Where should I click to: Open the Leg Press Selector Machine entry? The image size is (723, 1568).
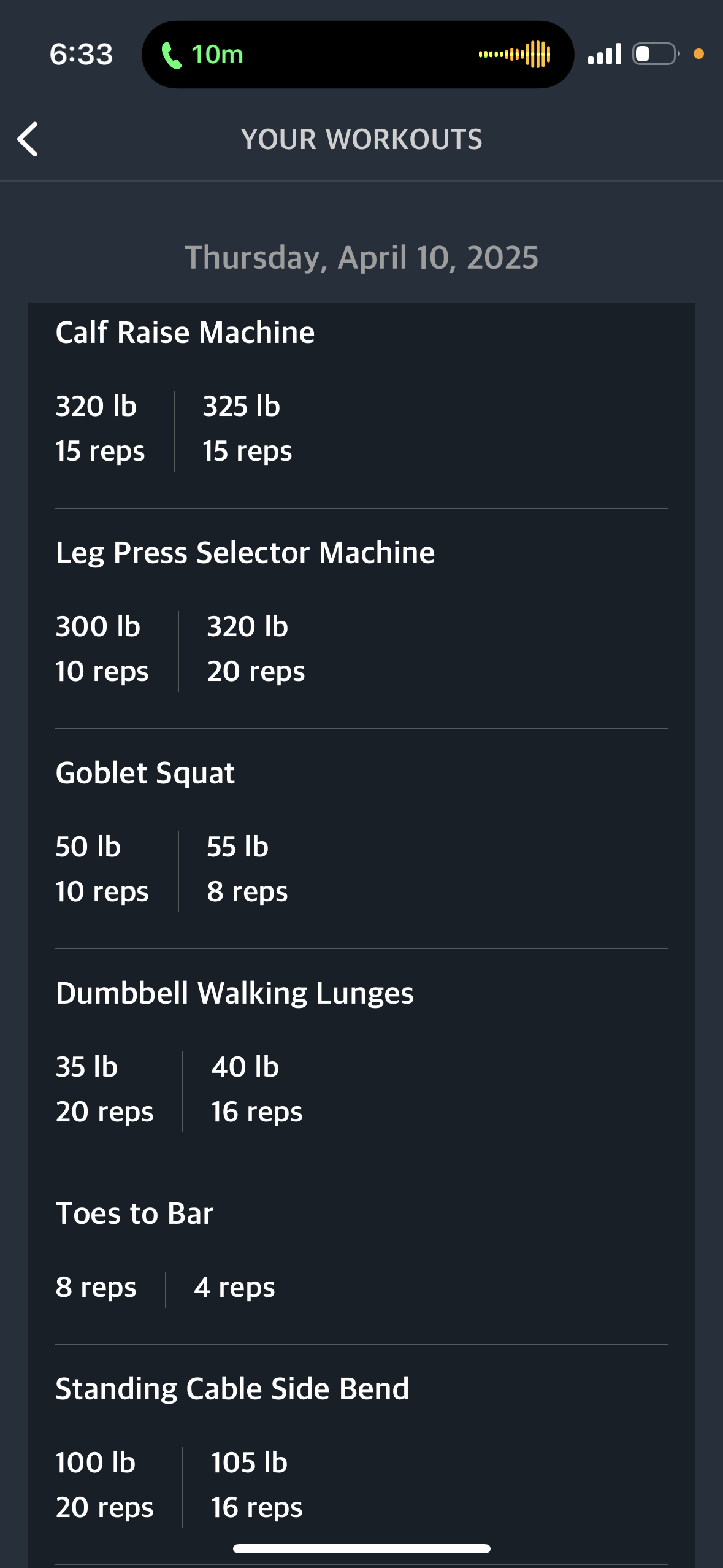[x=245, y=553]
